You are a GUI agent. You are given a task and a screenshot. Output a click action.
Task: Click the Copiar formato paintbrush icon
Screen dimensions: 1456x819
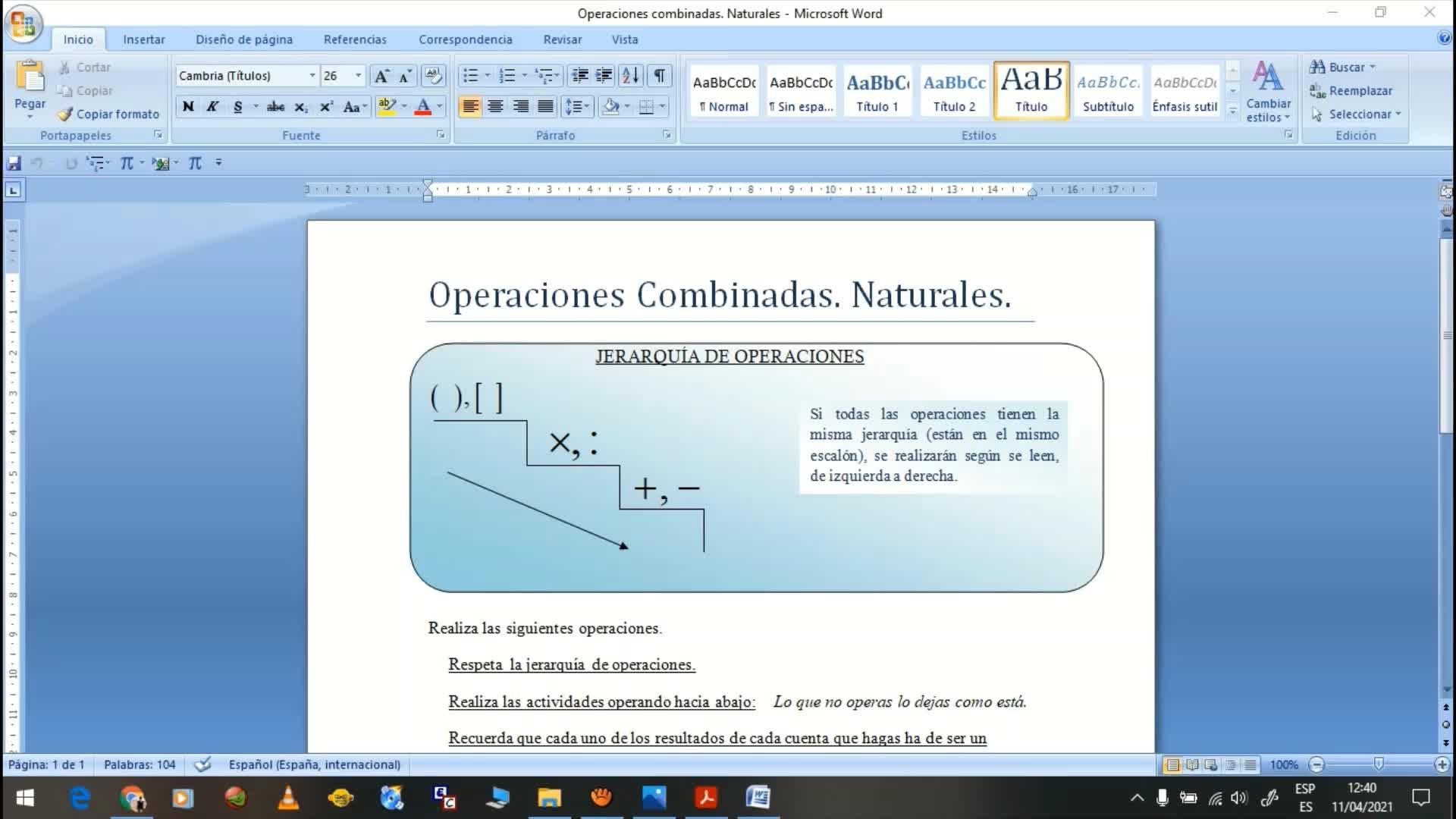click(65, 115)
